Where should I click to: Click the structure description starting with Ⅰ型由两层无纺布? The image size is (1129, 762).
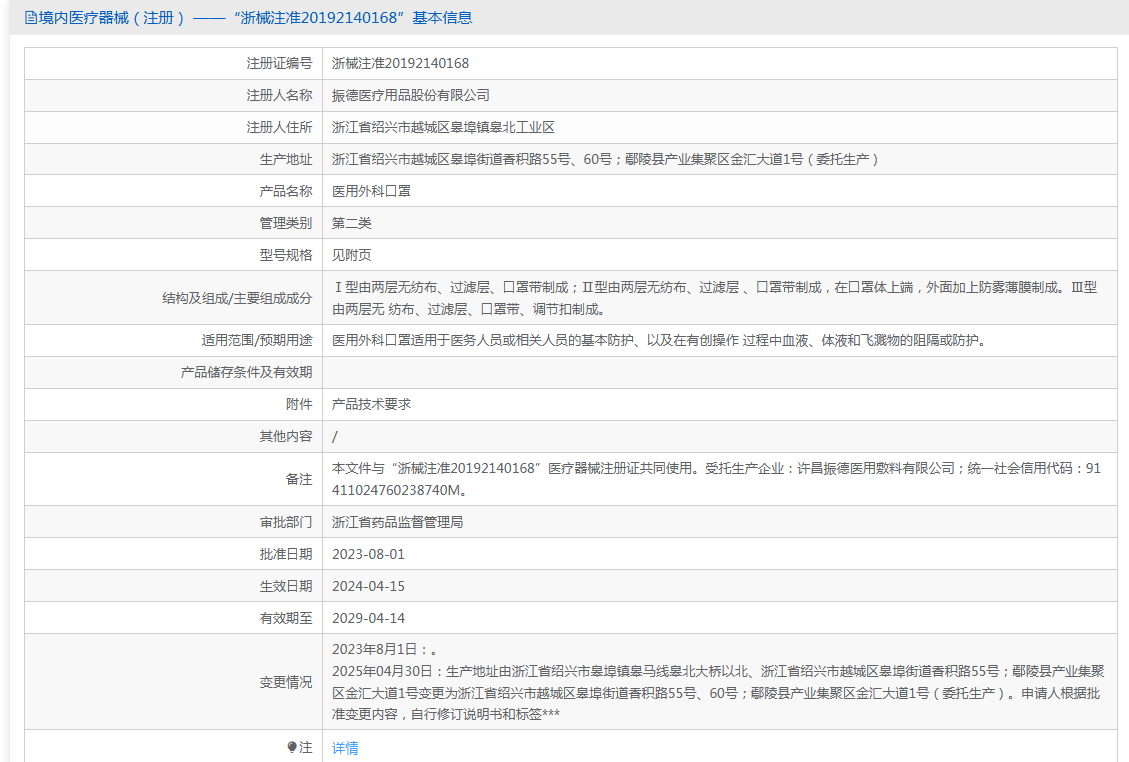click(714, 298)
